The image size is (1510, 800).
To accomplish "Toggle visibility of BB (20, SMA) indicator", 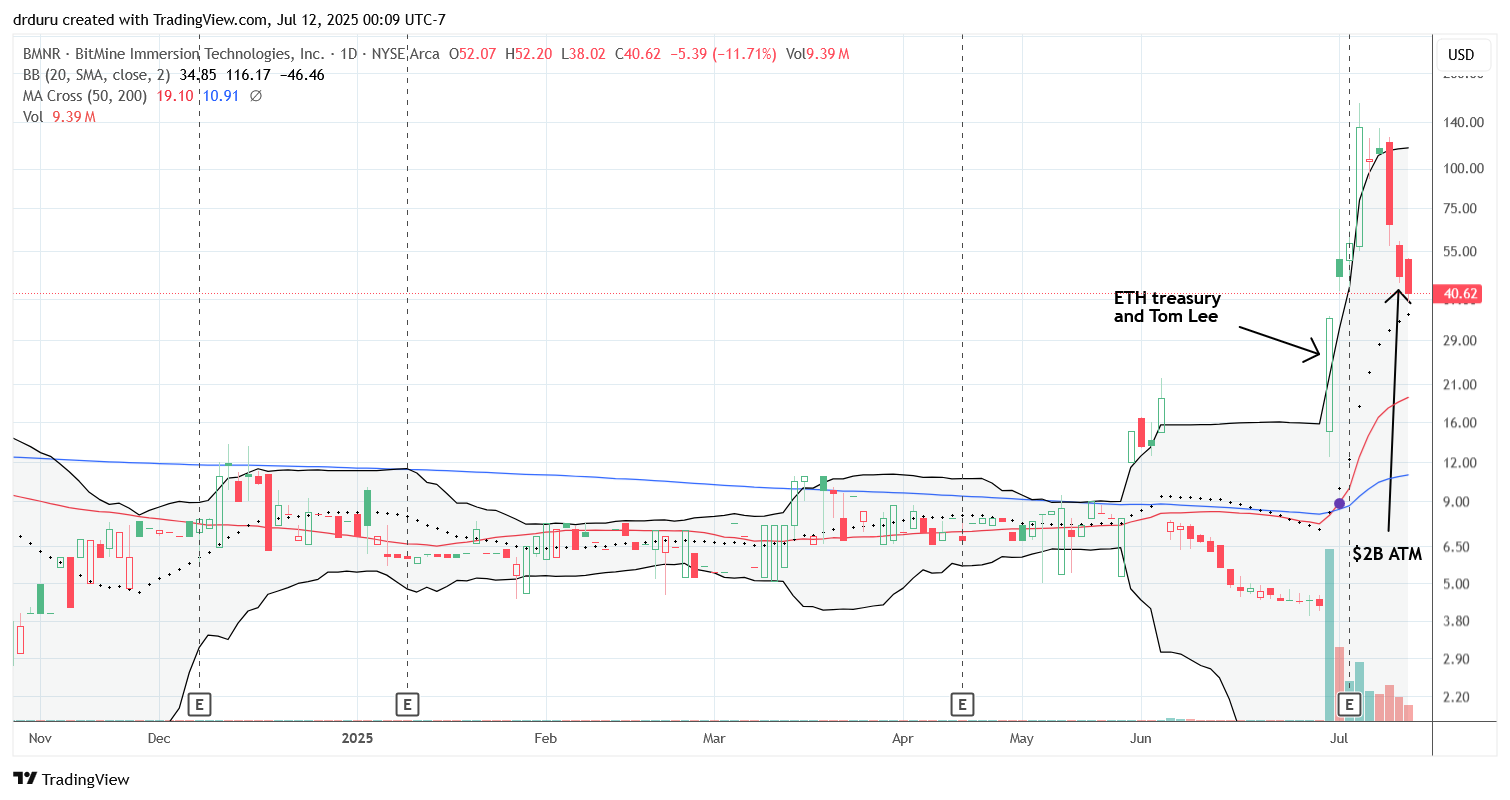I will click(x=95, y=74).
